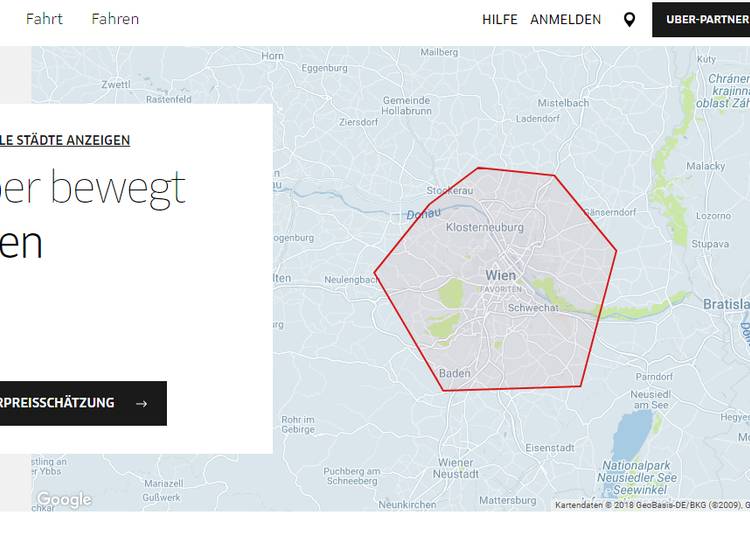750x560 pixels.
Task: Click the Gänserndorf map label
Action: [x=610, y=212]
